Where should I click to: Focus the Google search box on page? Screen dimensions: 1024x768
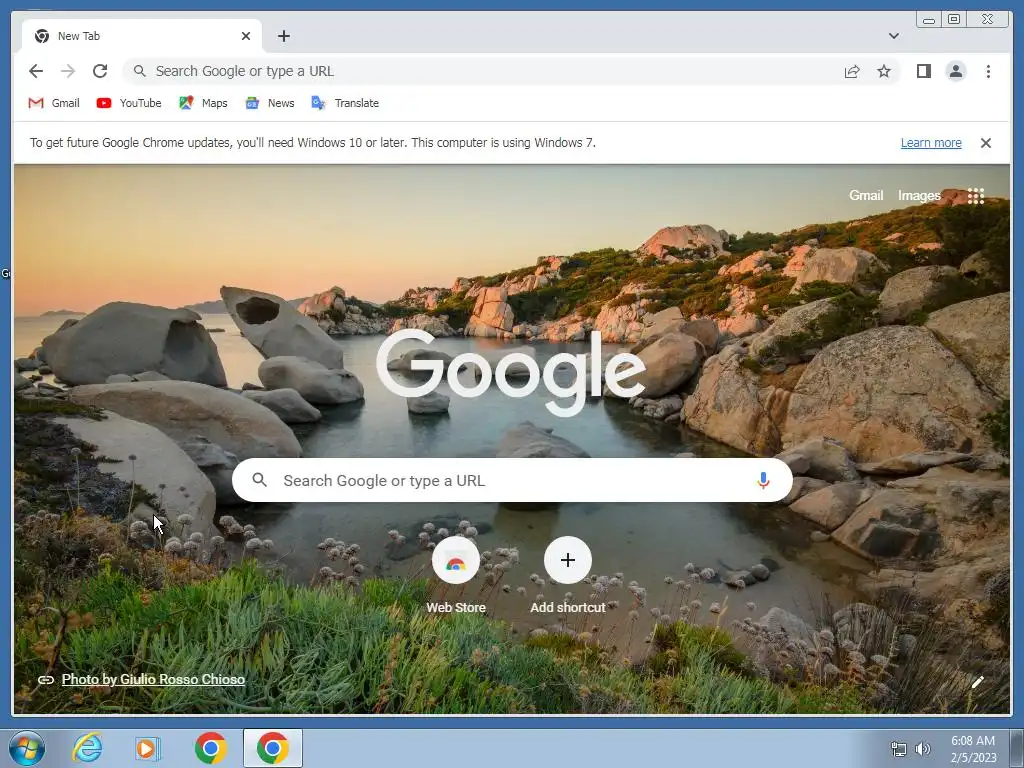(x=512, y=481)
